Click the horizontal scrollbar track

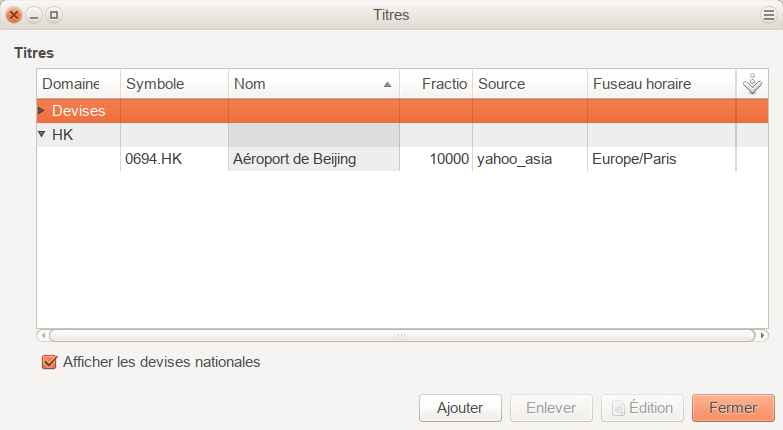click(402, 336)
